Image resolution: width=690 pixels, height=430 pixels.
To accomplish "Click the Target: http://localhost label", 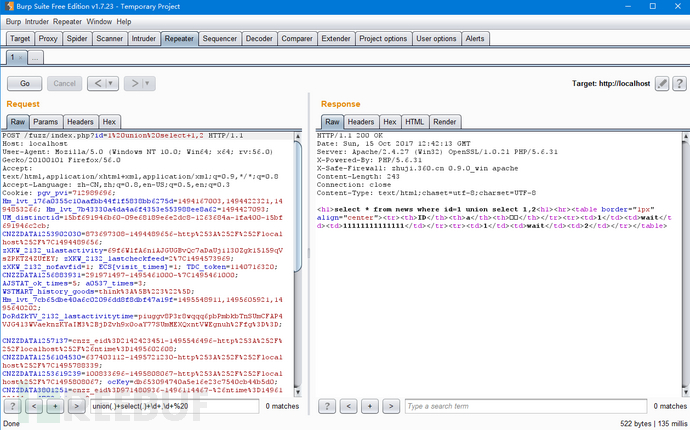I will 611,83.
